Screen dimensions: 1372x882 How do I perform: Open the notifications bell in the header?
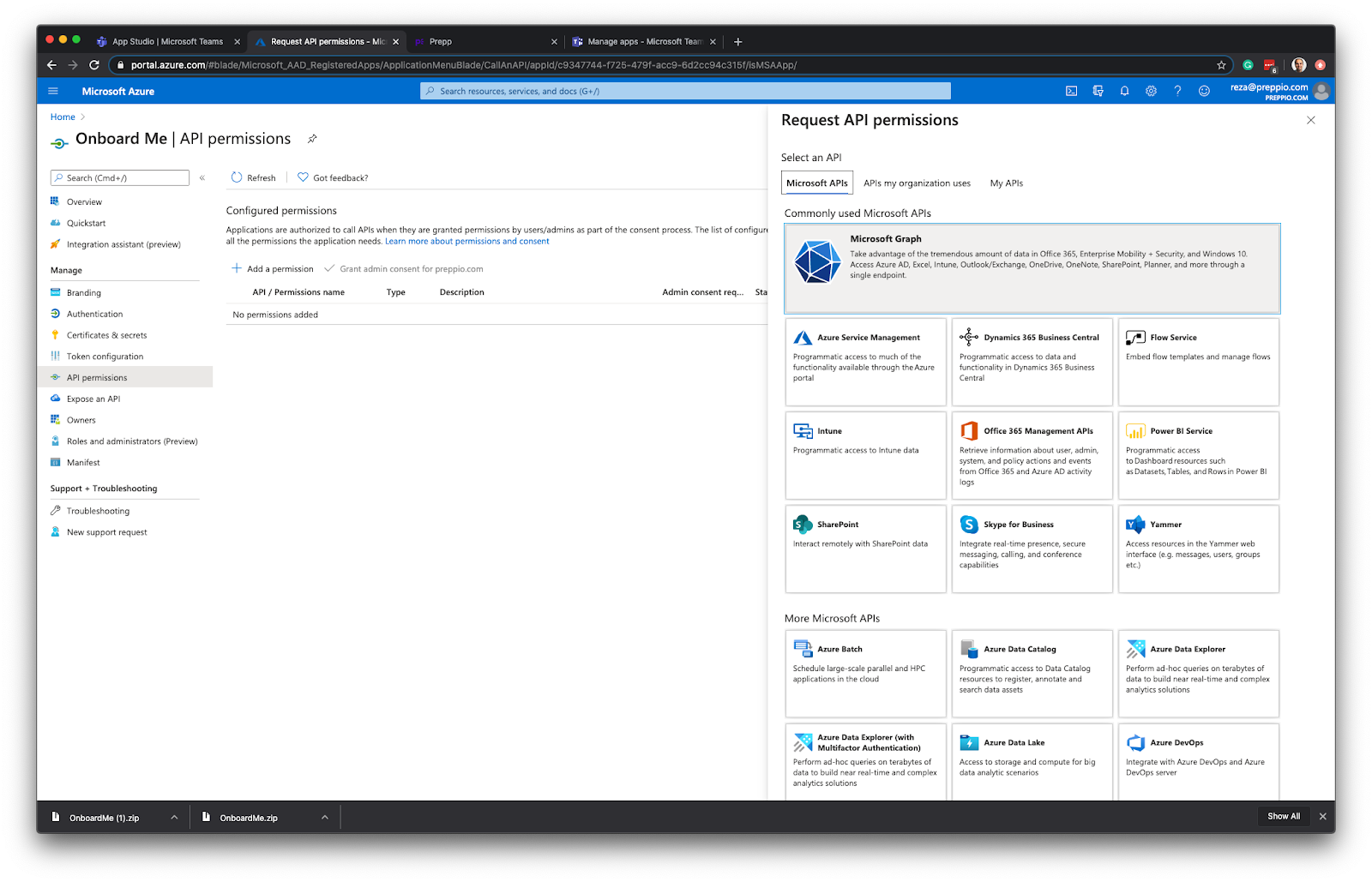[x=1124, y=91]
